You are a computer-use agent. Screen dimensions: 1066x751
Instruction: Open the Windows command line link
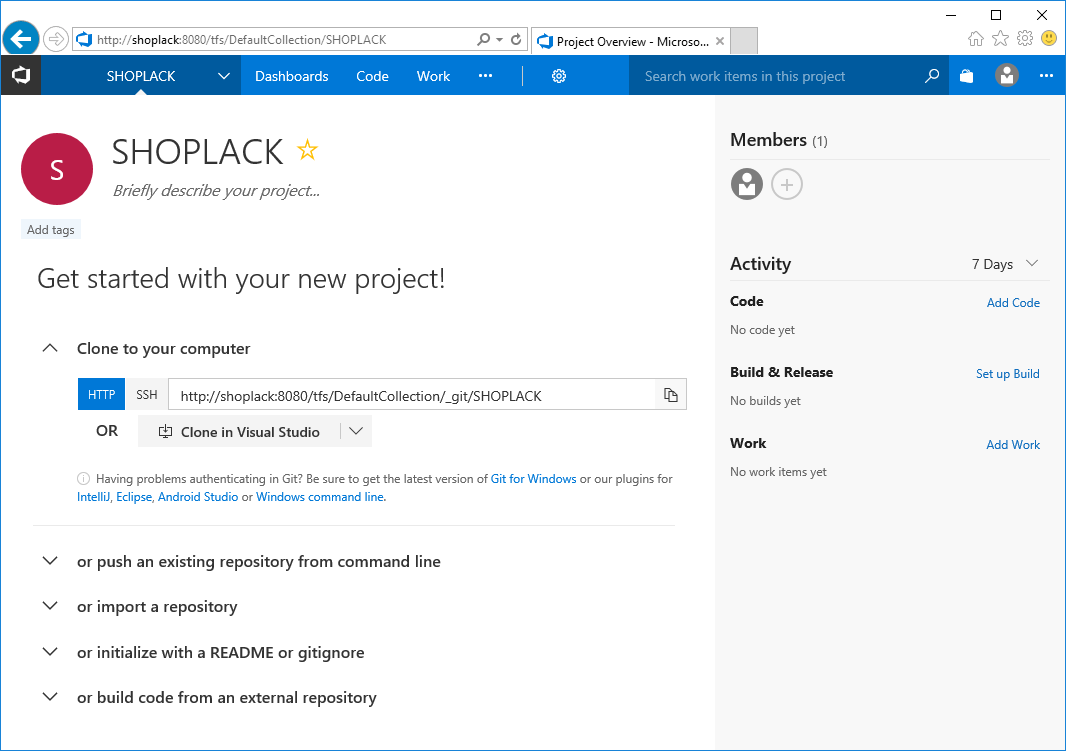click(320, 497)
